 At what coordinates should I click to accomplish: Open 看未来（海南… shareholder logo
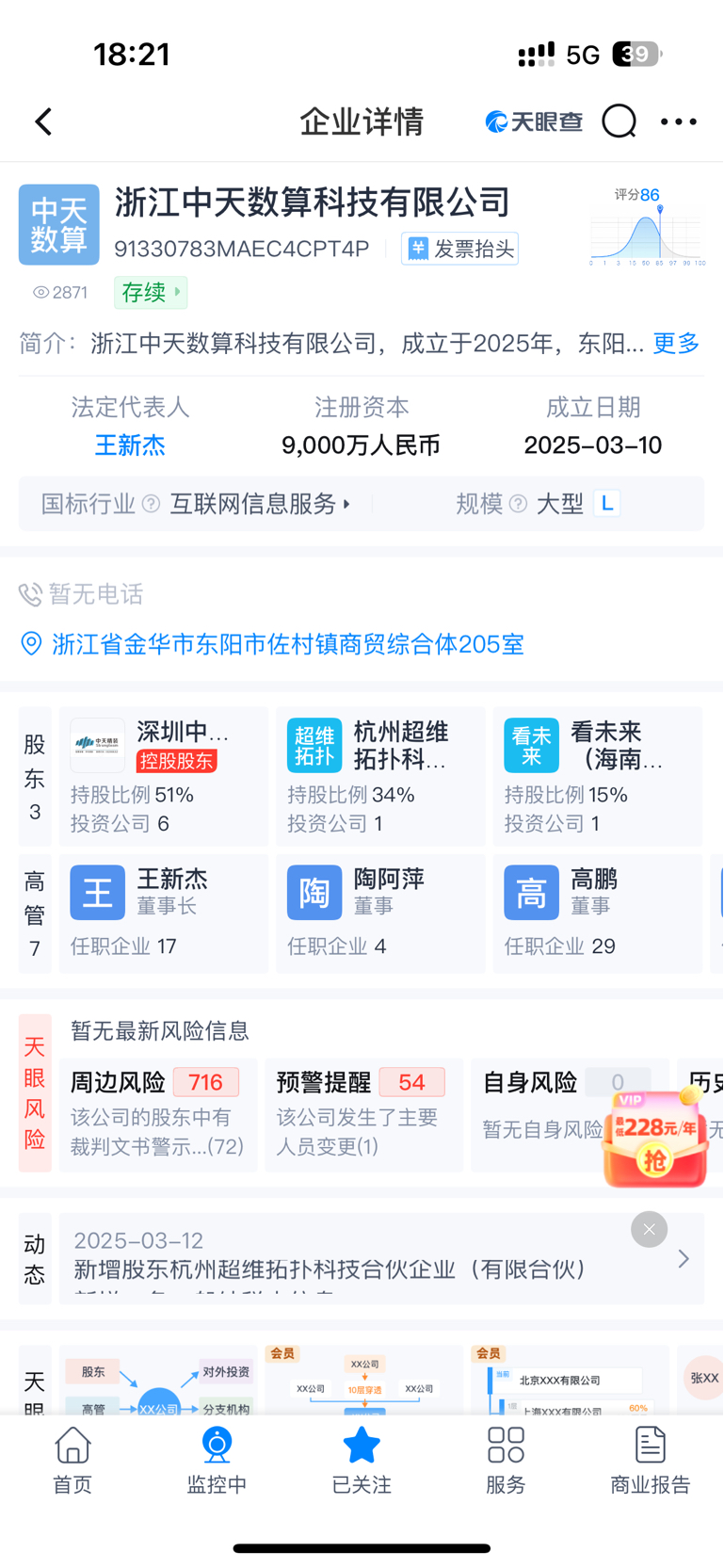pyautogui.click(x=531, y=746)
